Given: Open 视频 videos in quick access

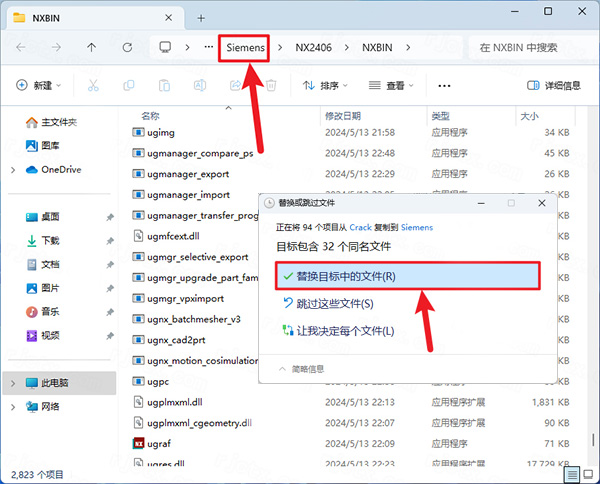Looking at the screenshot, I should [42, 336].
